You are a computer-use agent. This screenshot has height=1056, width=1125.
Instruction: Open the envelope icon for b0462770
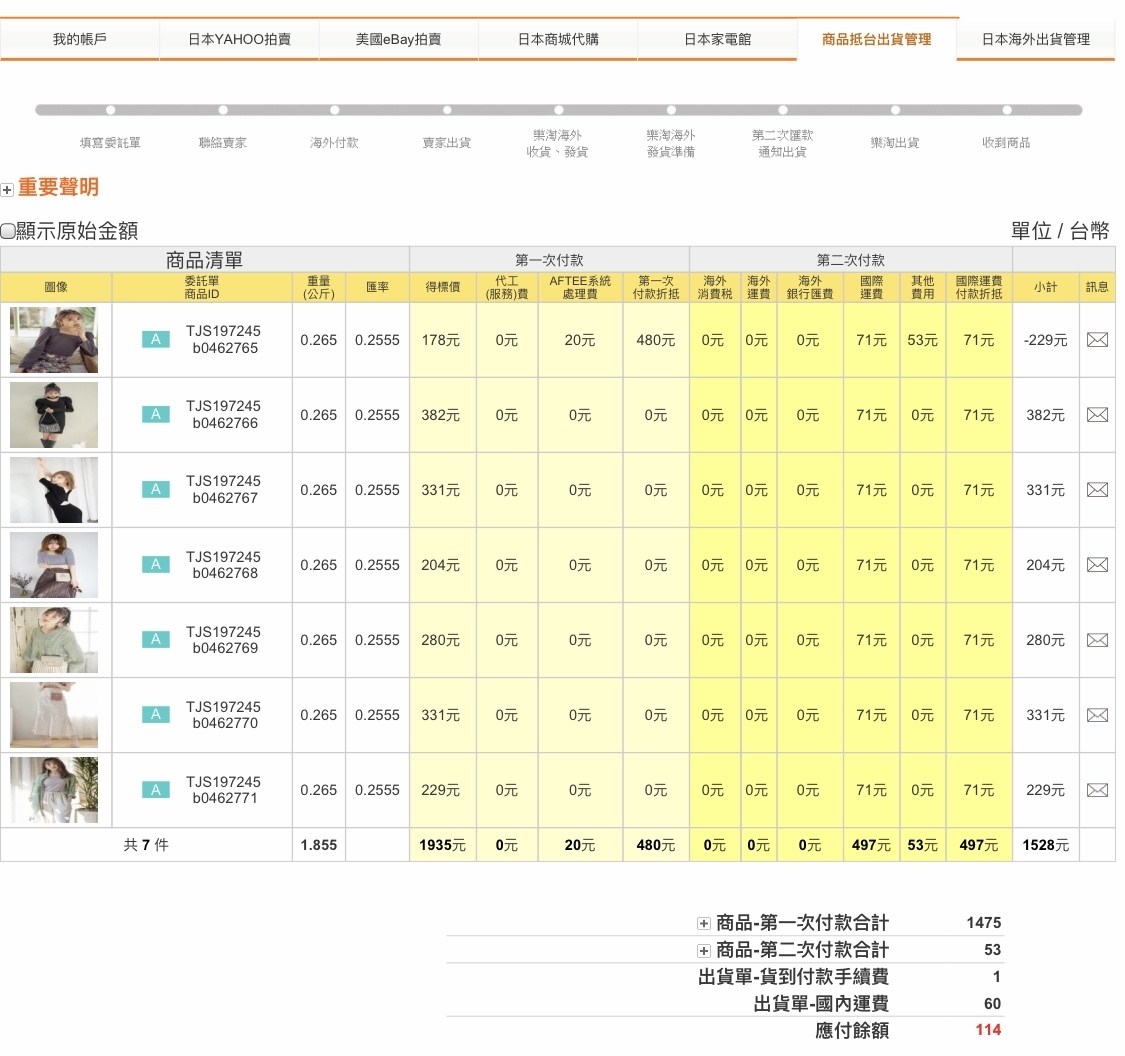1096,715
